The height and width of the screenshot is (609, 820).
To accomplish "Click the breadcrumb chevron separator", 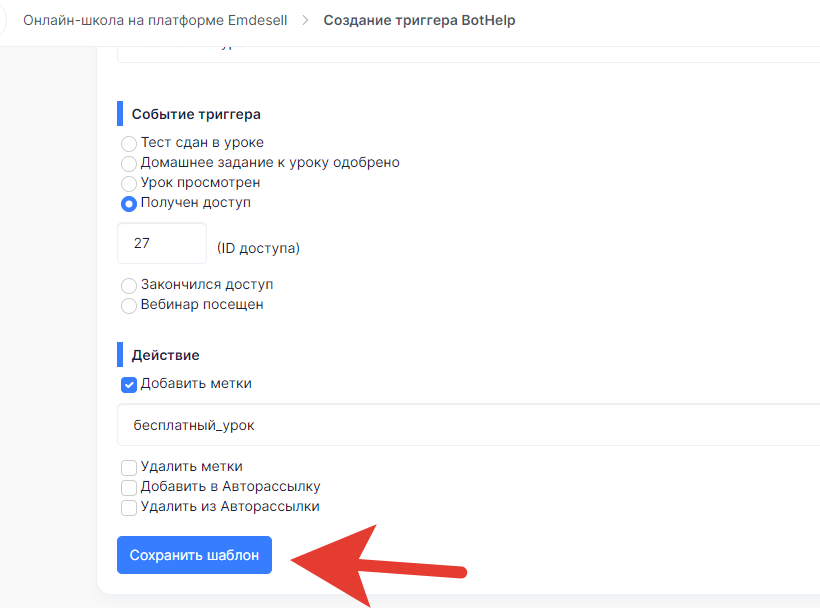I will click(x=305, y=20).
